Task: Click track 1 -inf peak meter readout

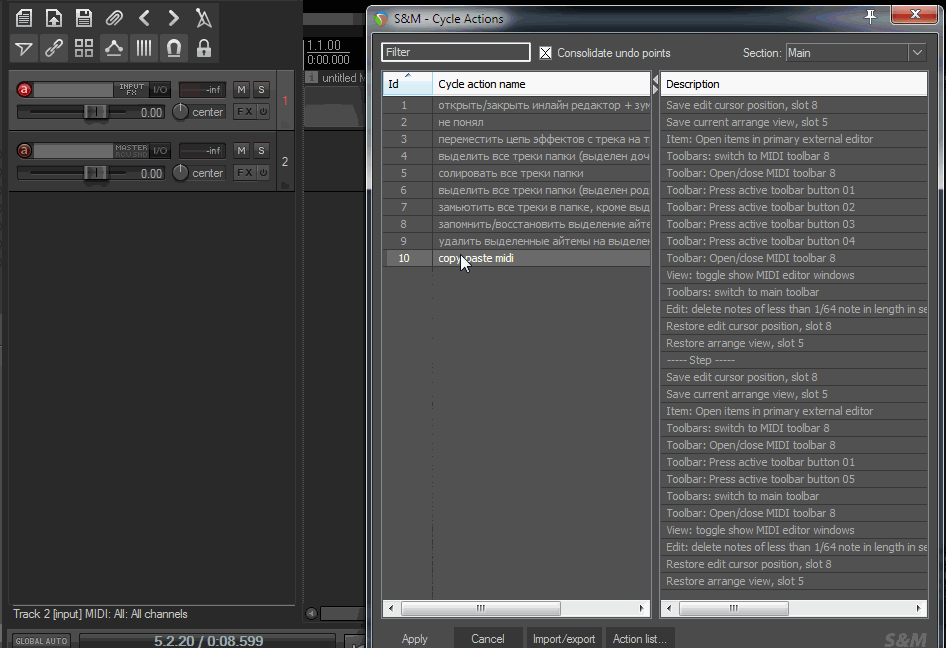Action: pos(203,89)
